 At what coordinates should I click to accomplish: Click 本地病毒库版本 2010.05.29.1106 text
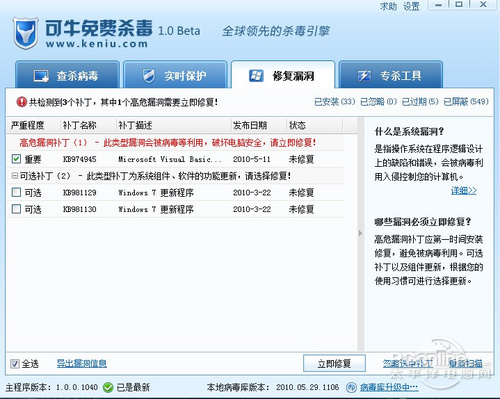click(273, 387)
